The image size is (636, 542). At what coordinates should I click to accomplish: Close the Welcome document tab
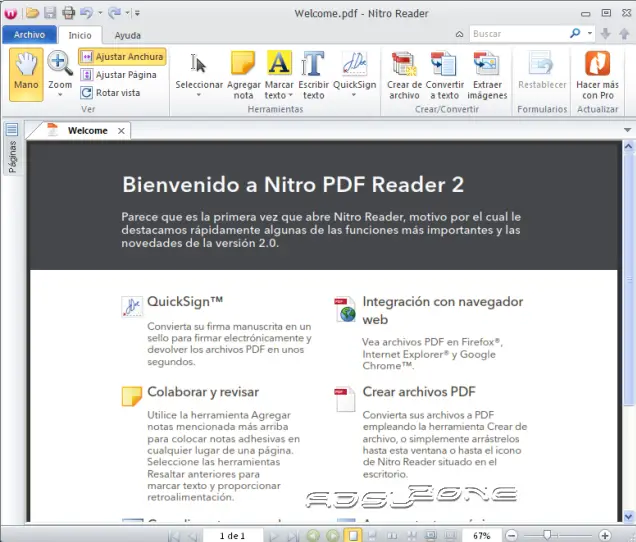(x=121, y=131)
